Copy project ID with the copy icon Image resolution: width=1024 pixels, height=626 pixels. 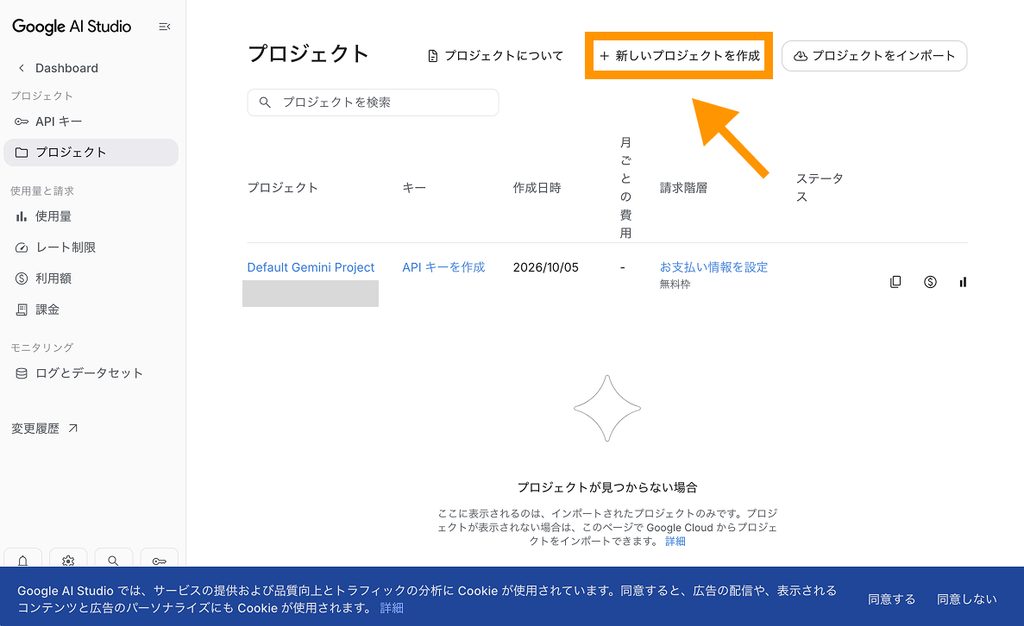click(x=895, y=282)
